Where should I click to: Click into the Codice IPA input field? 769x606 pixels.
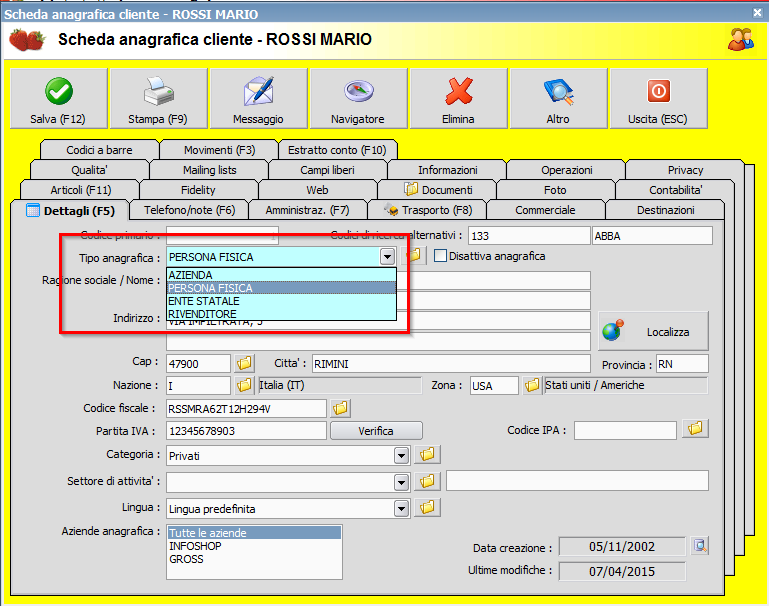pos(625,430)
